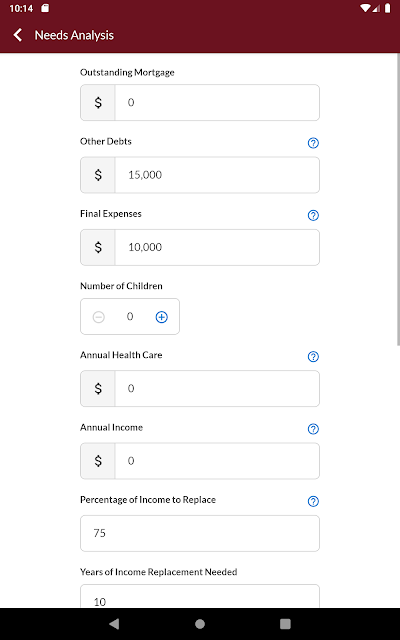Select the Annual Income amount field

tap(217, 461)
